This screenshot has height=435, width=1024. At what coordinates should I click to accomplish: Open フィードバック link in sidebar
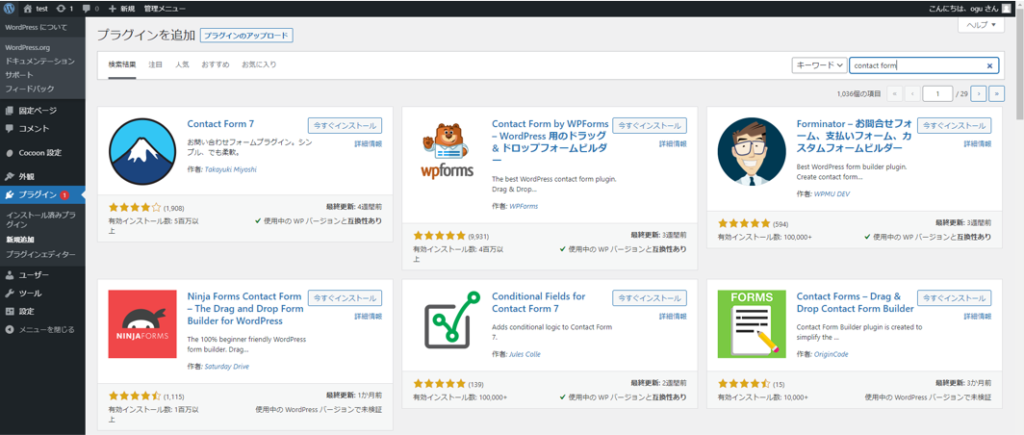tap(29, 88)
